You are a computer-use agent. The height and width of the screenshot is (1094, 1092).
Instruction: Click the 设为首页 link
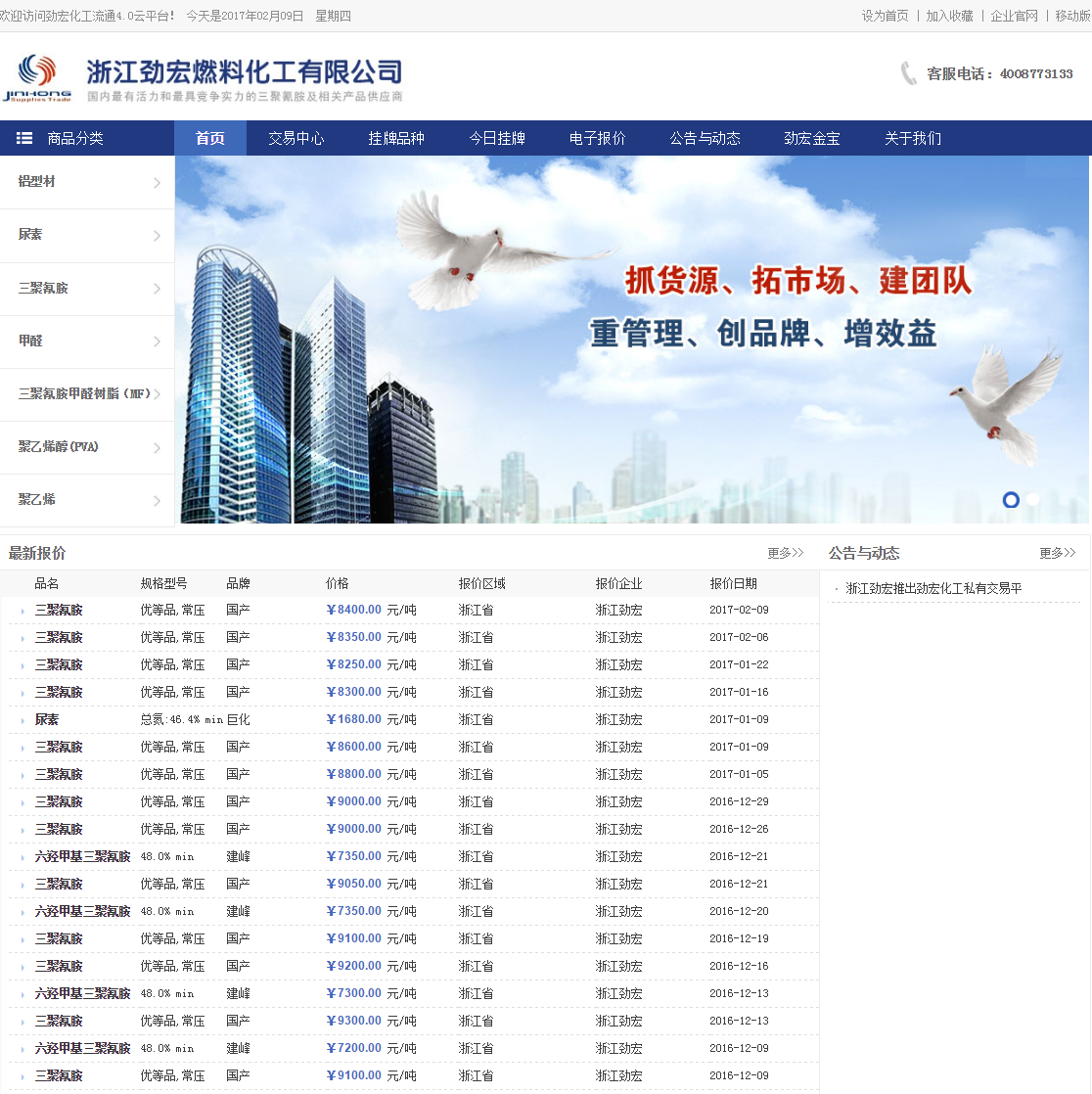coord(885,16)
